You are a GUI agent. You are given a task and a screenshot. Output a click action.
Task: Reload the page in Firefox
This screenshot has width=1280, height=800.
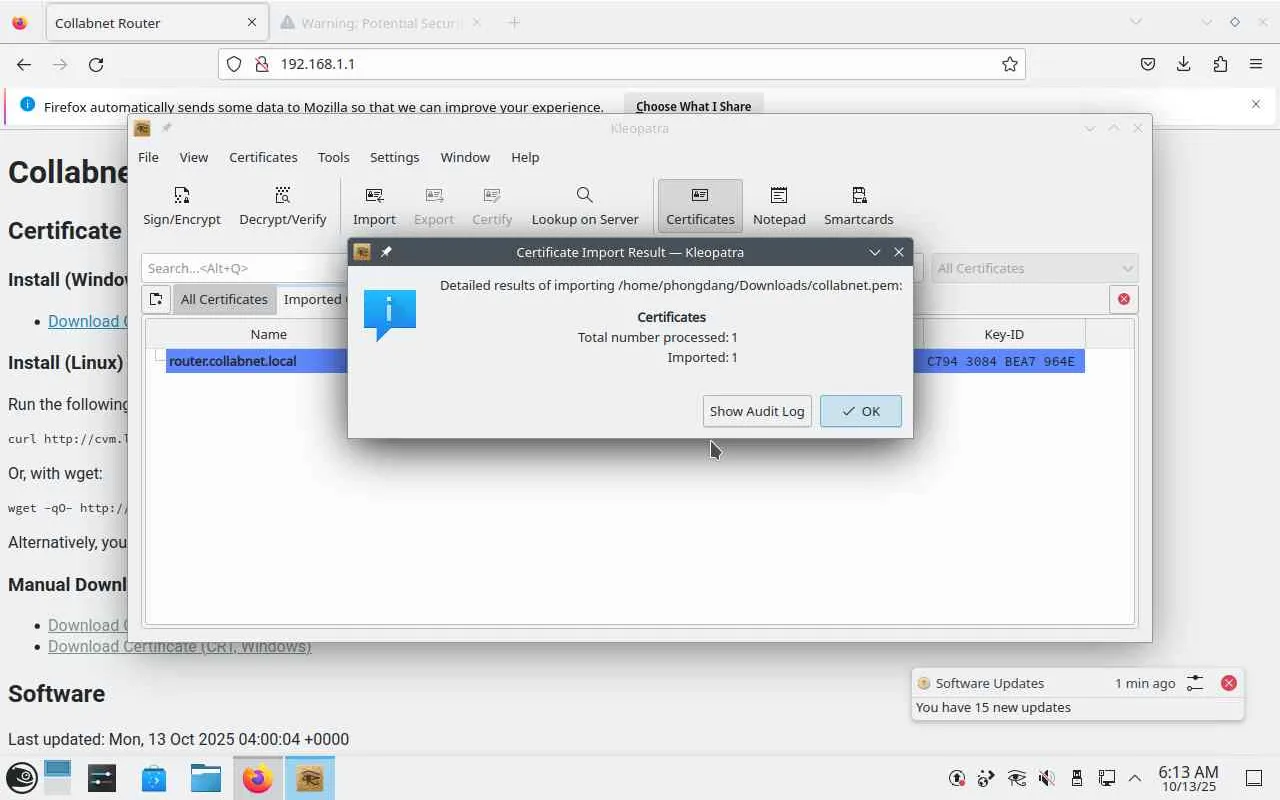[x=96, y=64]
